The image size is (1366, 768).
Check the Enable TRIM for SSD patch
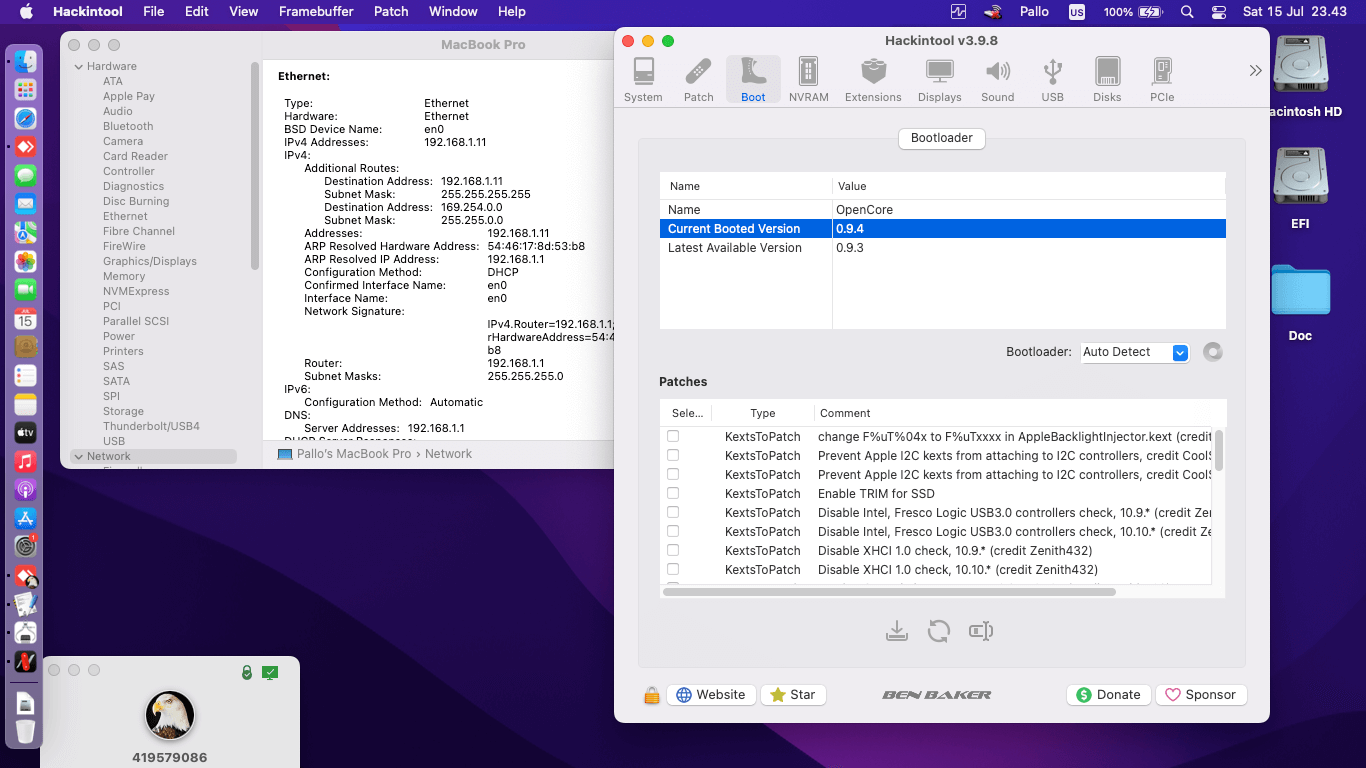pos(673,493)
